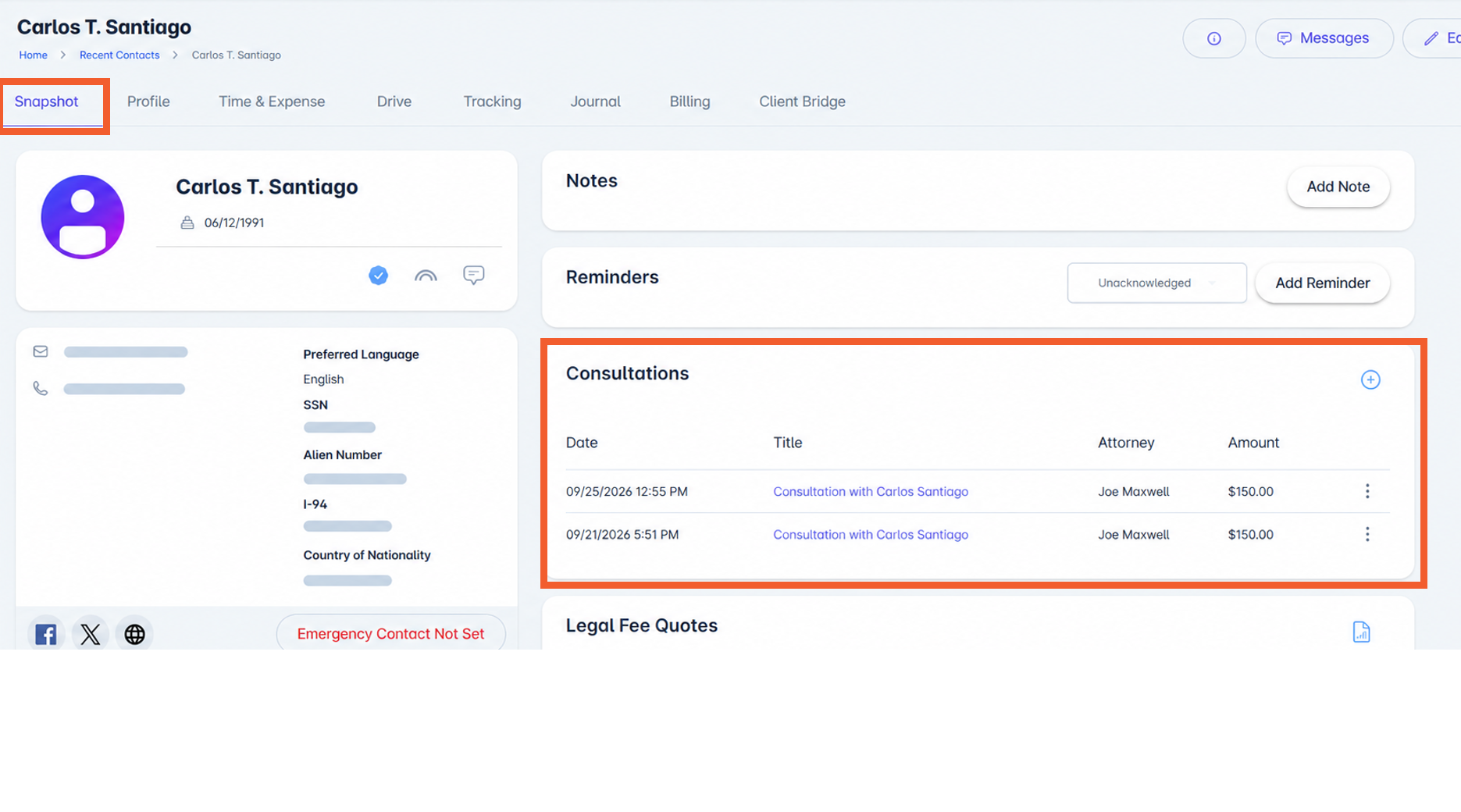This screenshot has width=1461, height=812.
Task: Open the Journal tab
Action: pos(595,101)
